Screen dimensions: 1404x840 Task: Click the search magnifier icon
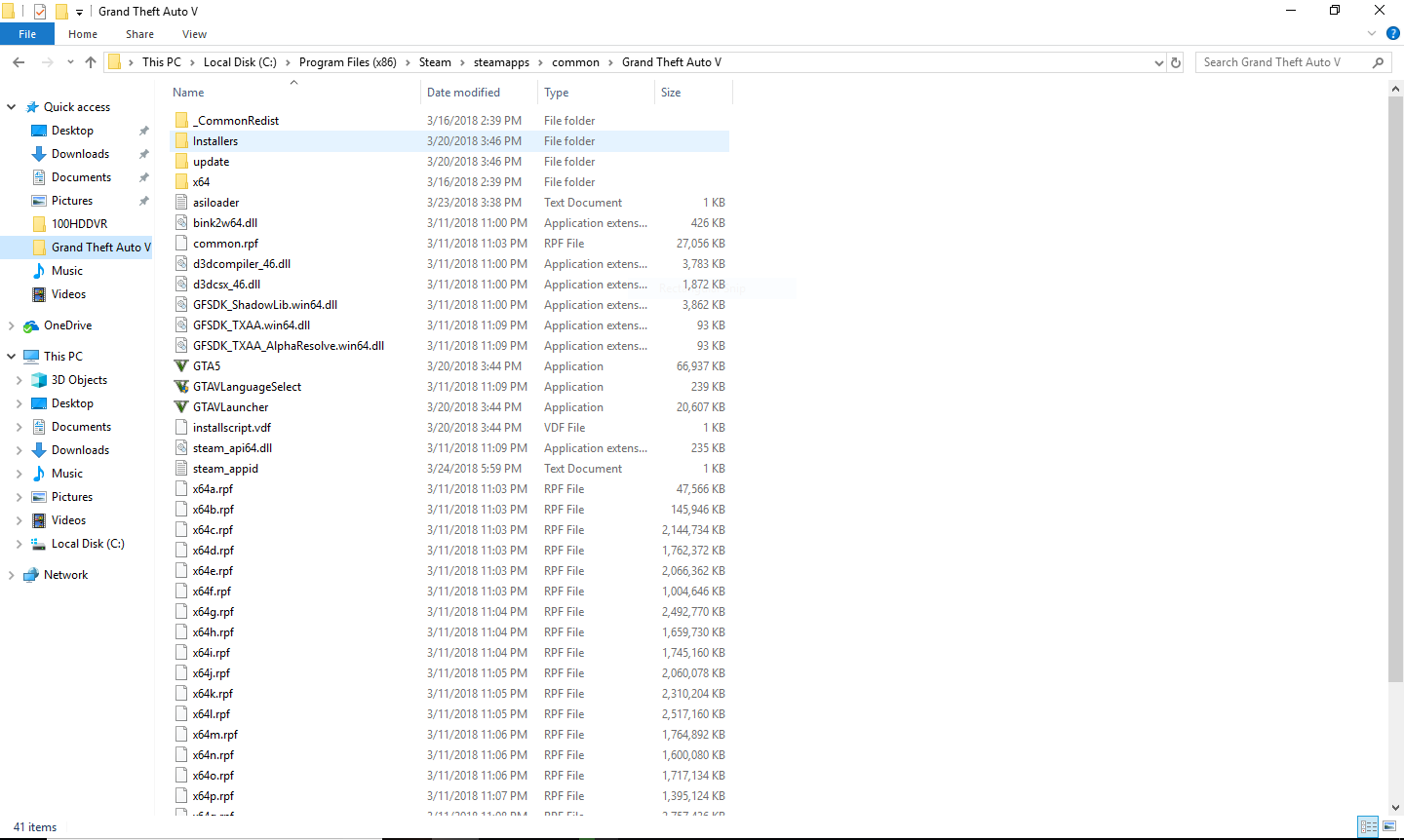1378,62
